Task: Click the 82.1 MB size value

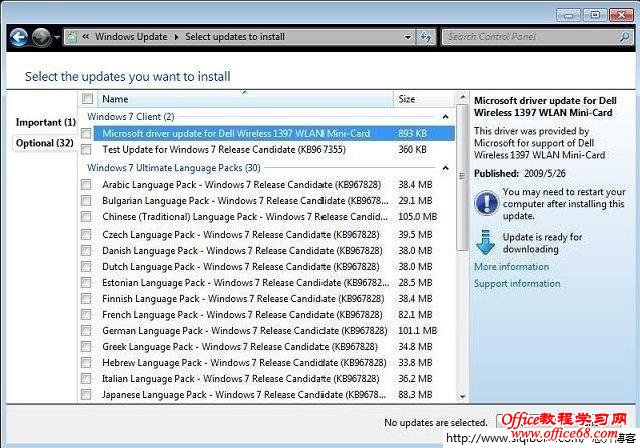Action: pyautogui.click(x=415, y=315)
